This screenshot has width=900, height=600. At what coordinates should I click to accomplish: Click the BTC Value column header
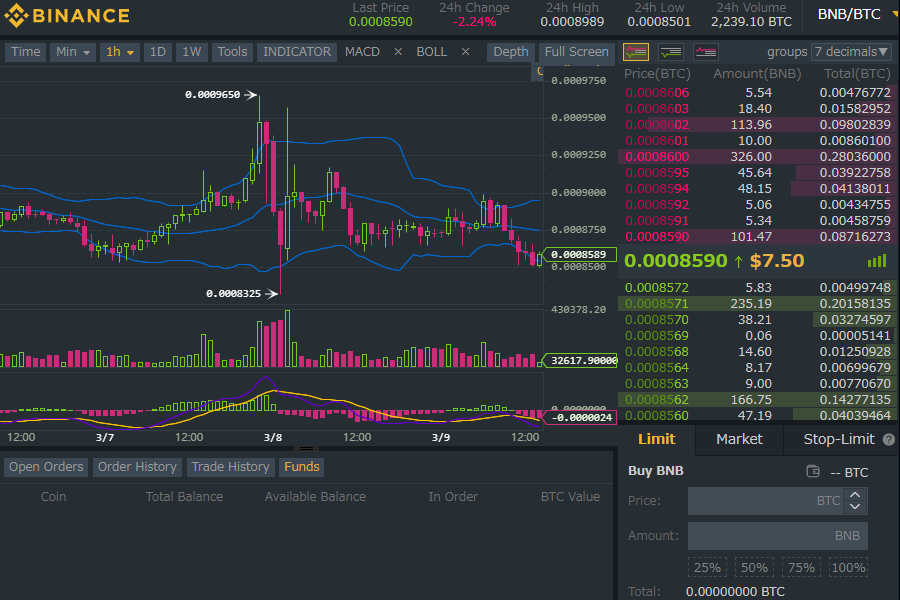coord(570,497)
